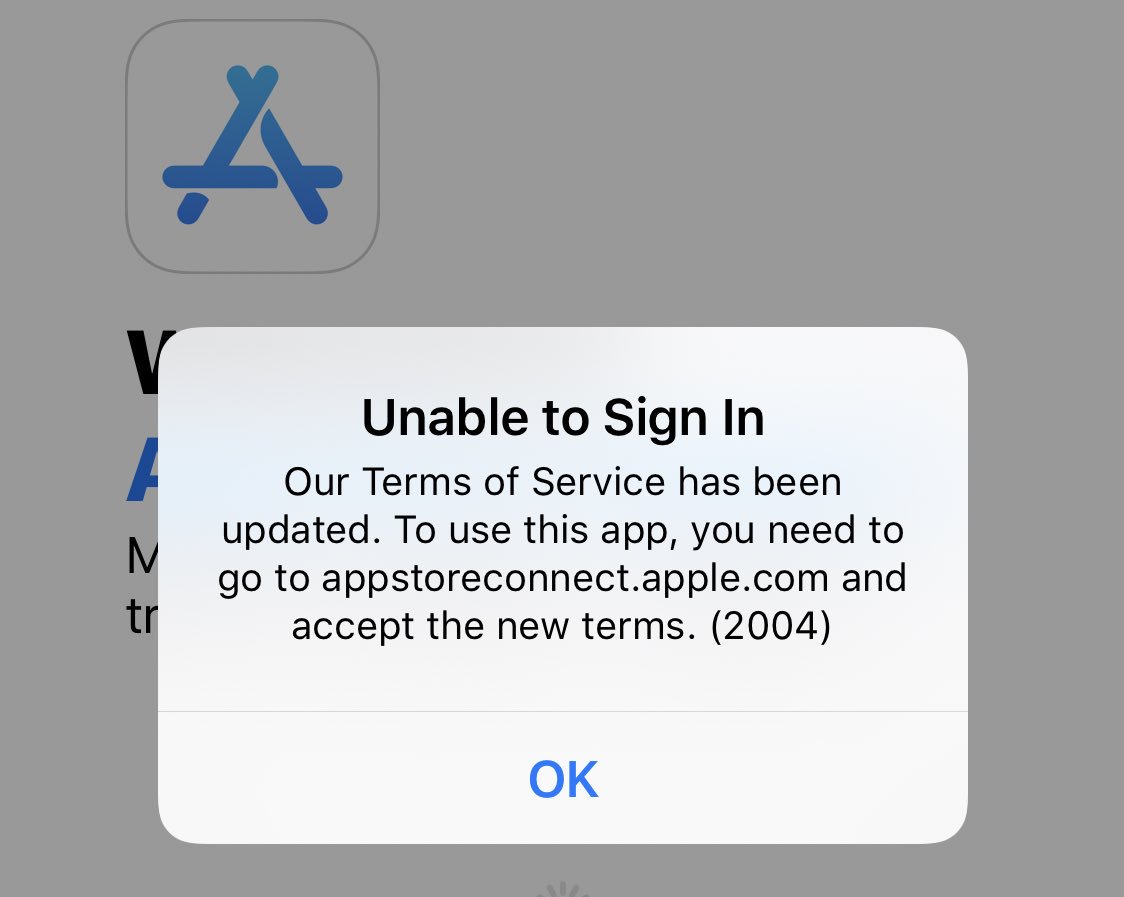The height and width of the screenshot is (897, 1124).
Task: Tap the OK button in alert
Action: (563, 779)
